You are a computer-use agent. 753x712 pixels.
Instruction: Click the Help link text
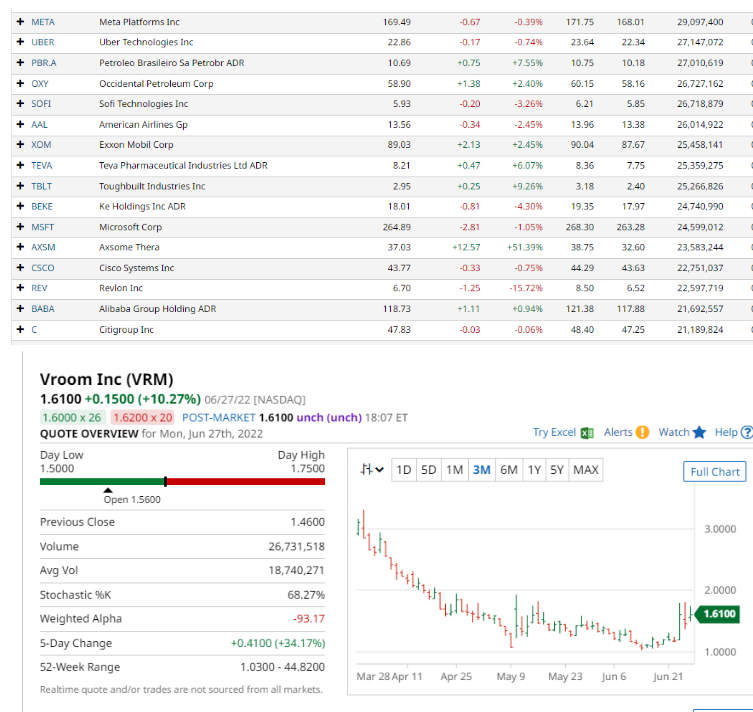[726, 432]
